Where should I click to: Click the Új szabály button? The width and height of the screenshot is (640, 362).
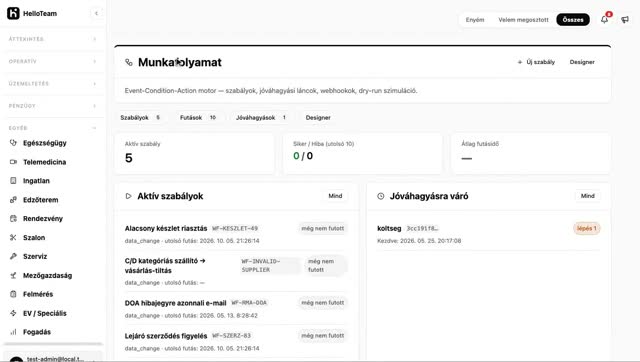[x=536, y=62]
